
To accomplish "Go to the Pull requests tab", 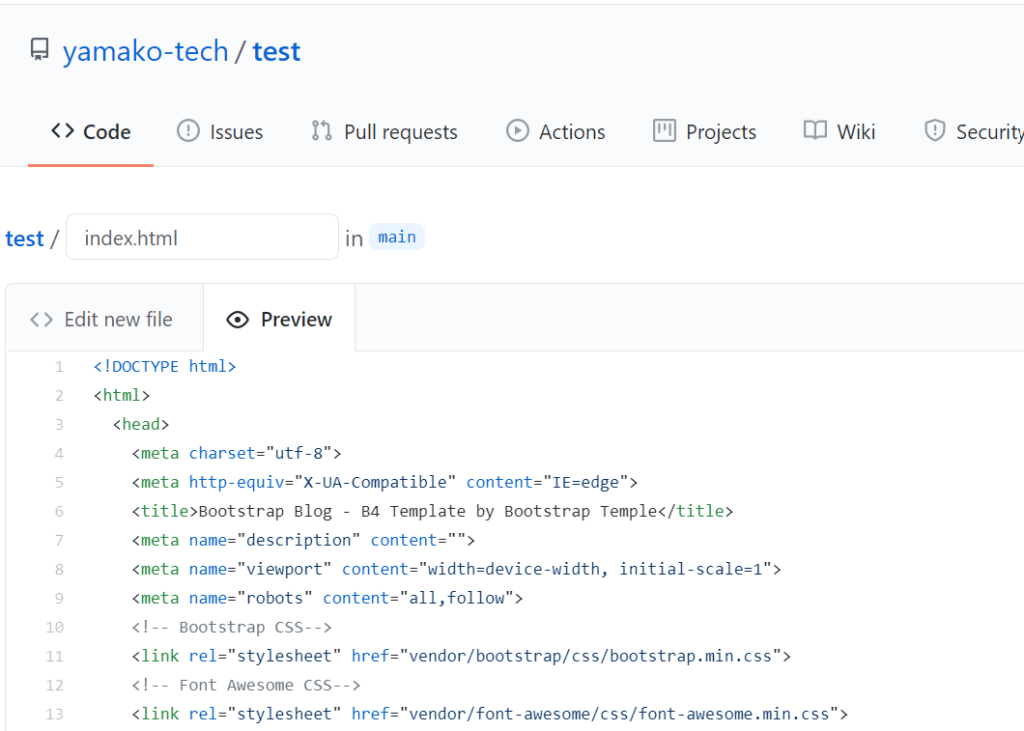I will click(x=384, y=132).
